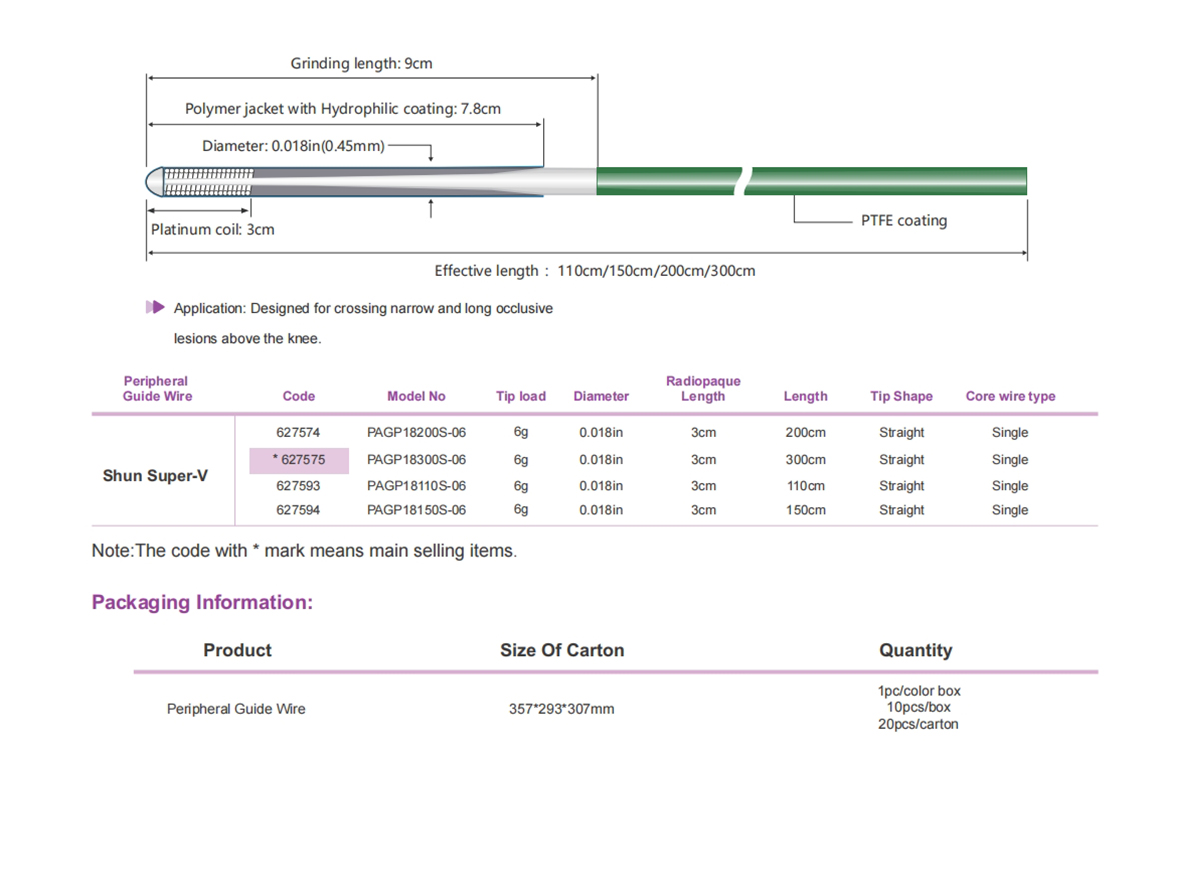1195x894 pixels.
Task: Select the "Core wire type" column header
Action: [x=1011, y=396]
